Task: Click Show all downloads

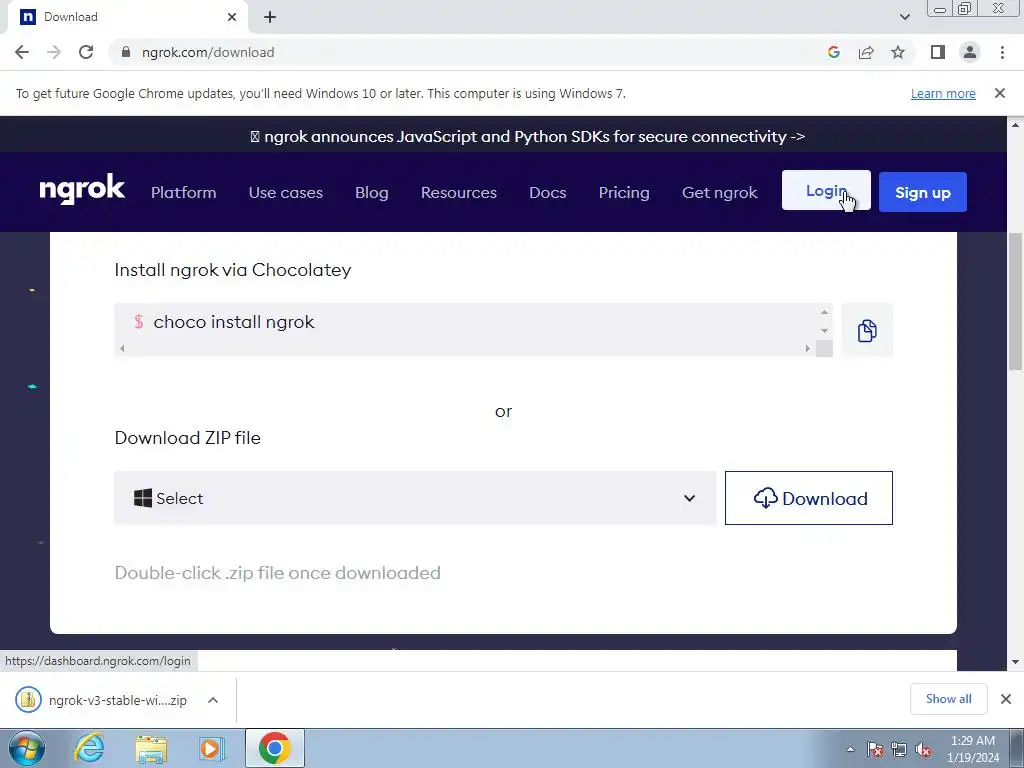Action: tap(948, 699)
